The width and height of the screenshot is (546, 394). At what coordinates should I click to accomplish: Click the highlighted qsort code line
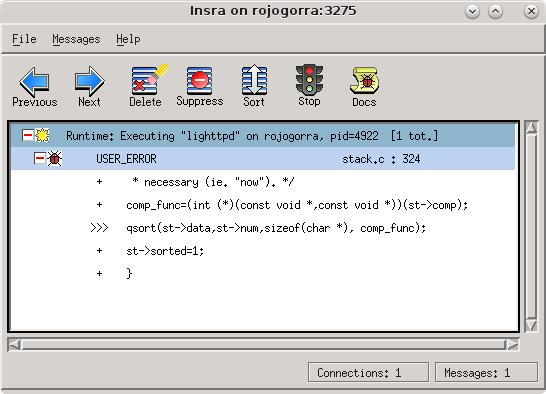pyautogui.click(x=276, y=228)
